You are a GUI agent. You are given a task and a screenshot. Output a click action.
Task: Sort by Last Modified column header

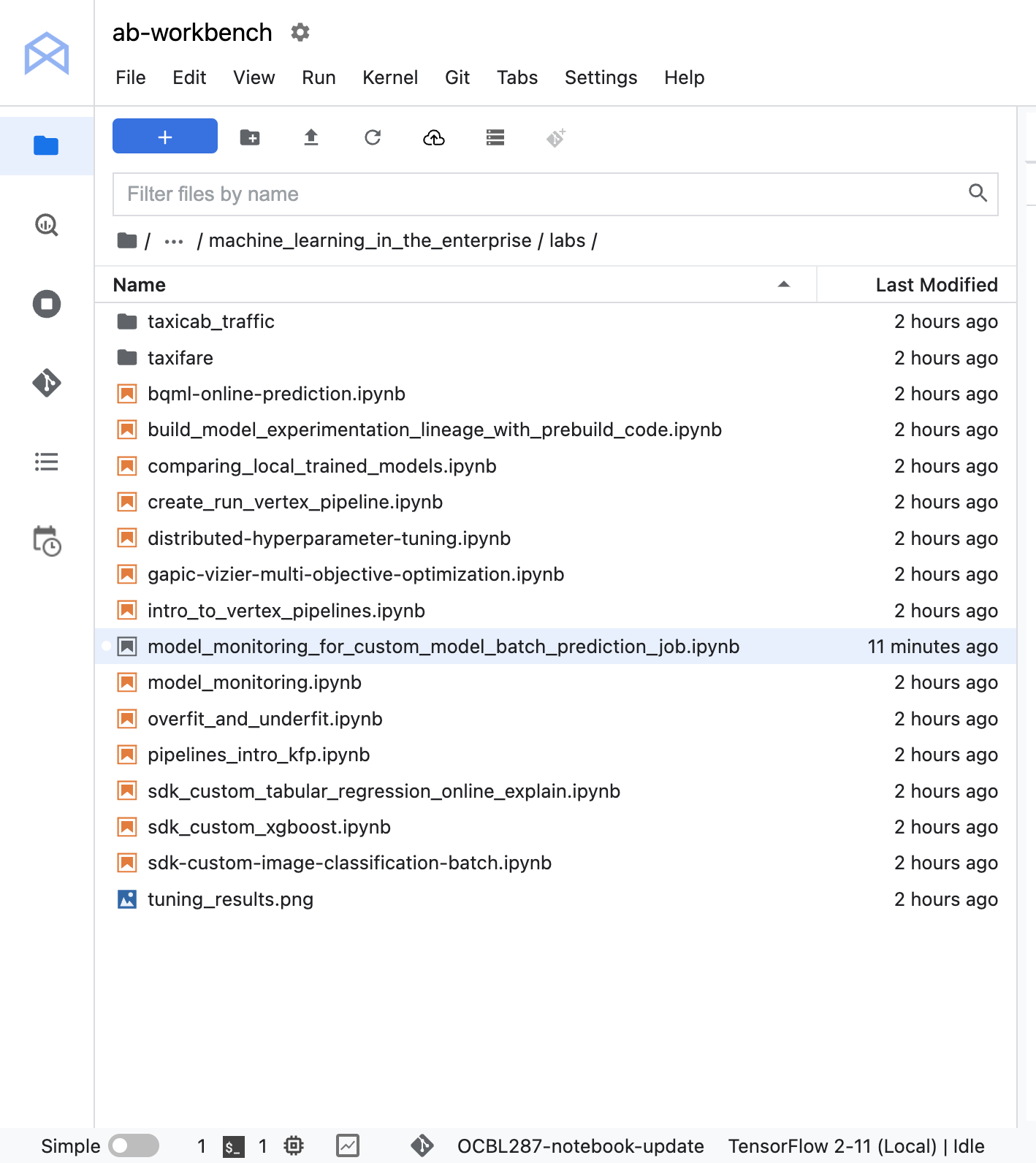(936, 285)
